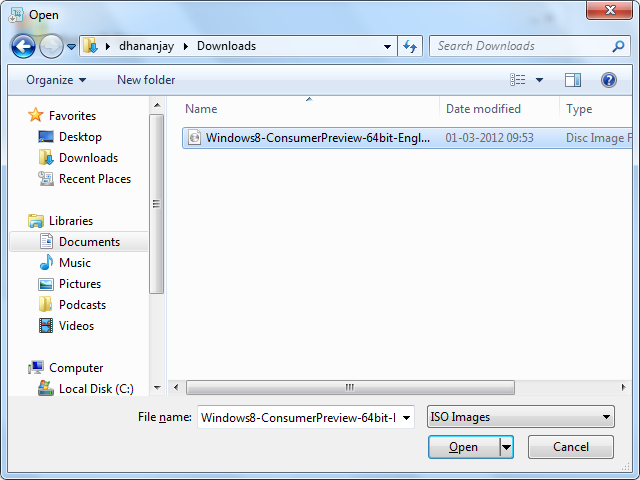Sort files by Date modified column
Image resolution: width=640 pixels, height=480 pixels.
(x=483, y=109)
